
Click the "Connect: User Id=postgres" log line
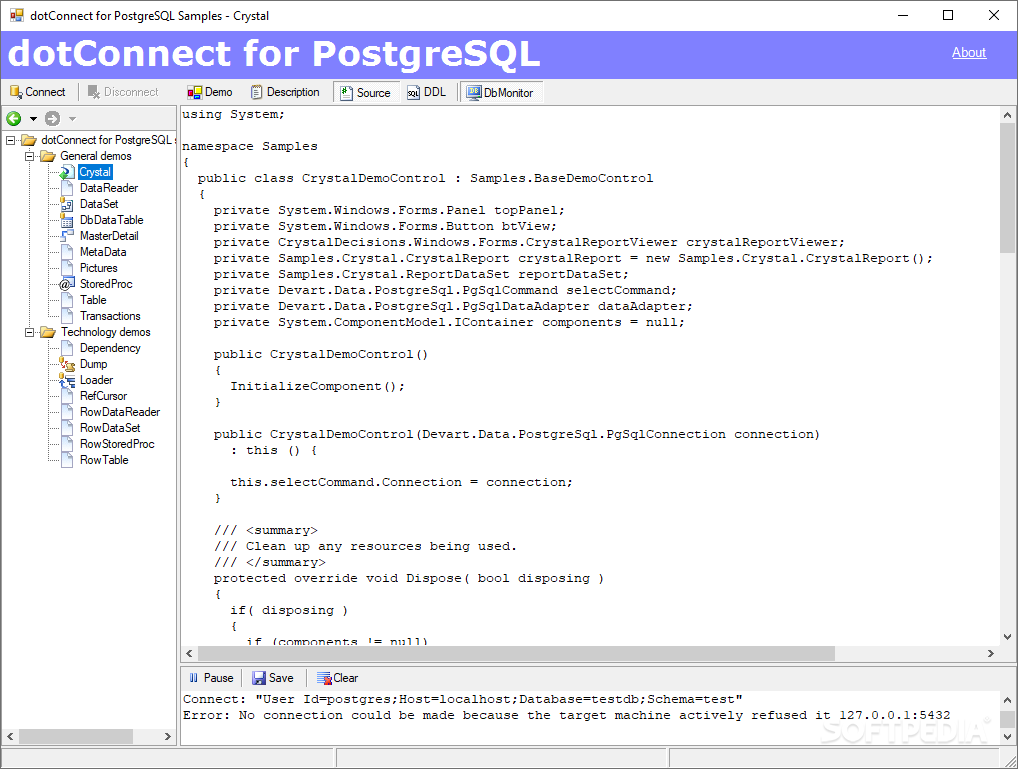coord(463,700)
